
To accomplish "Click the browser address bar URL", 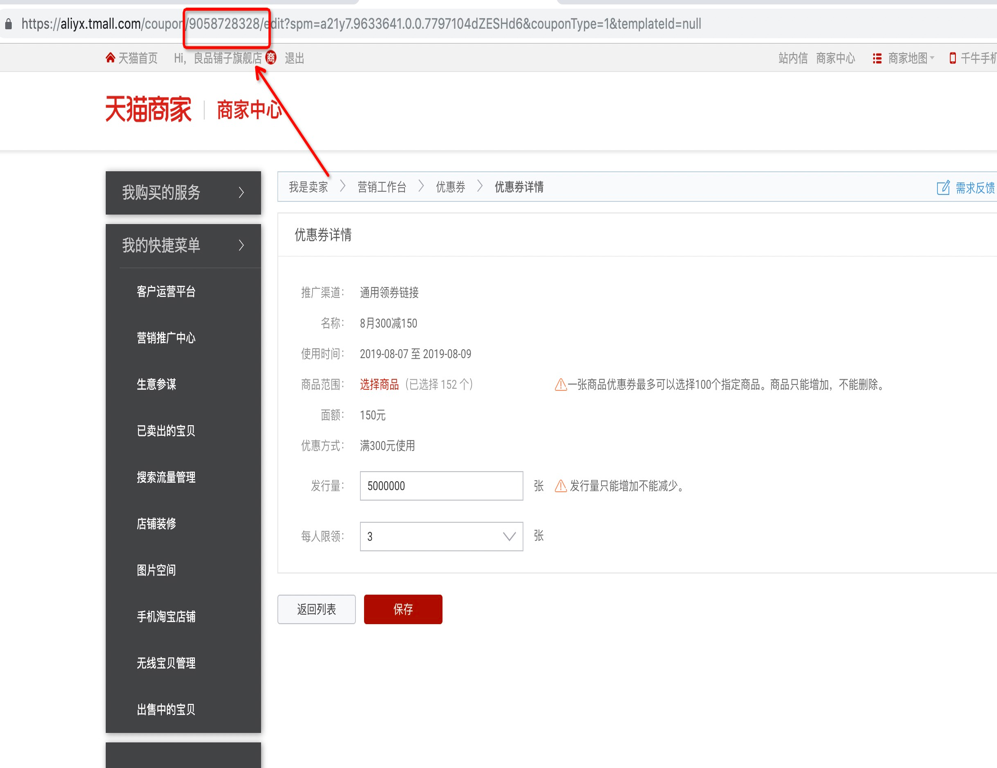I will [x=361, y=24].
